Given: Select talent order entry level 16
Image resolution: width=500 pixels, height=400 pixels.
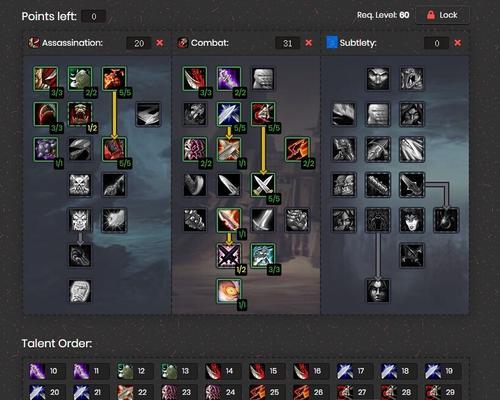Looking at the screenshot, I should click(x=311, y=371).
